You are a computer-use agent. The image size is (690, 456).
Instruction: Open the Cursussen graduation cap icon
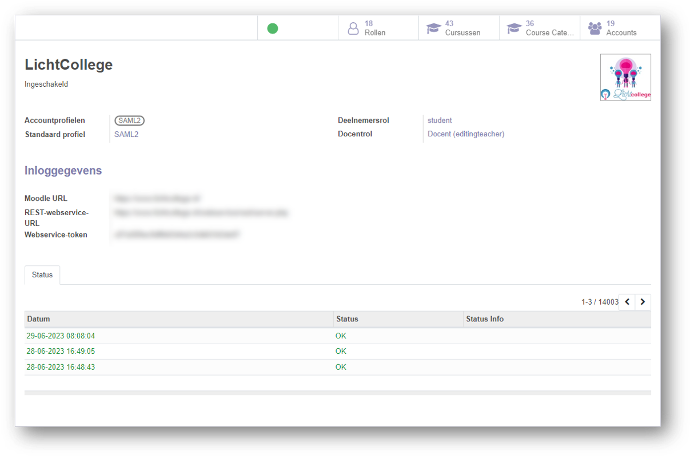[x=433, y=28]
